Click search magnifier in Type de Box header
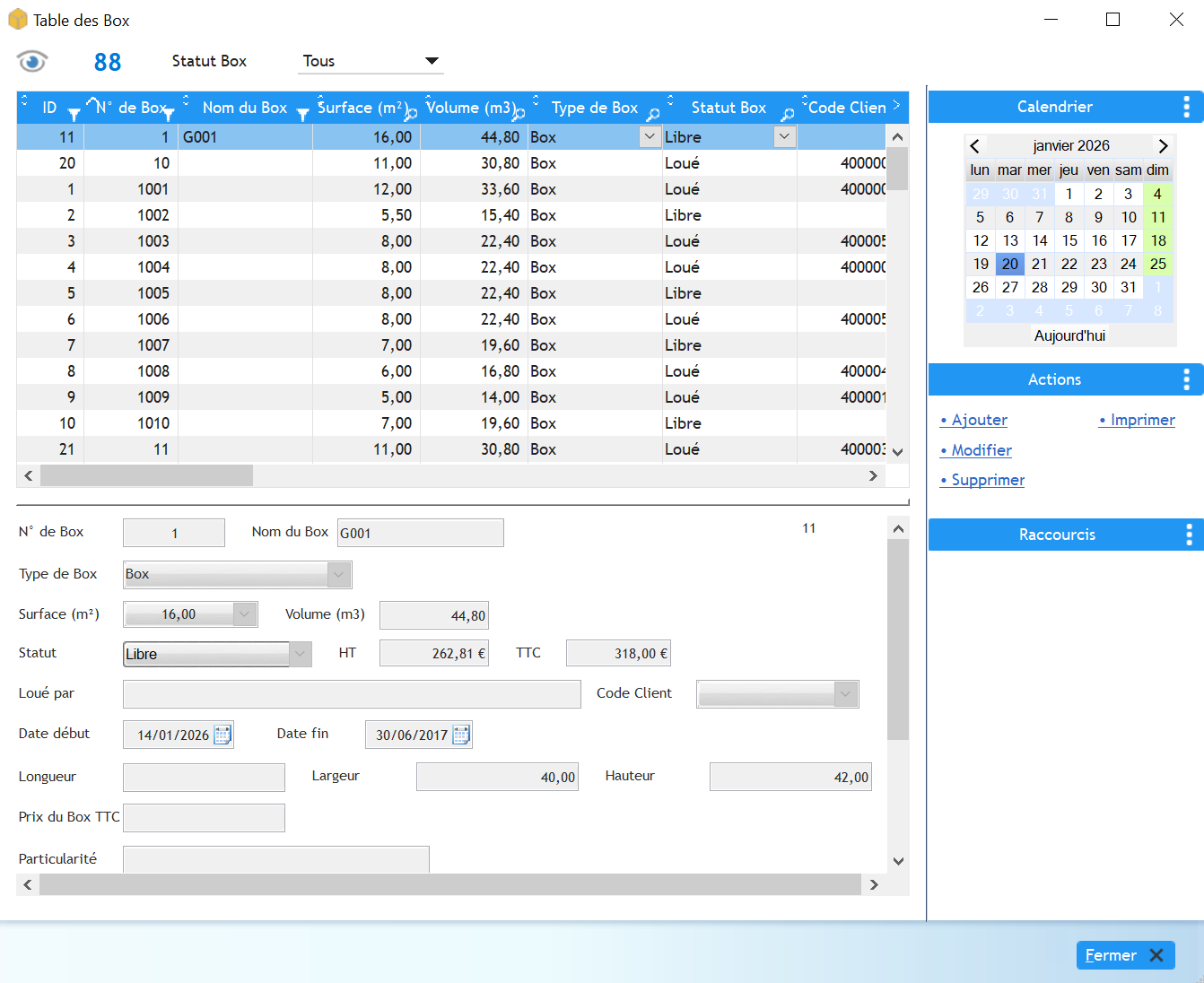This screenshot has height=983, width=1204. [x=653, y=114]
